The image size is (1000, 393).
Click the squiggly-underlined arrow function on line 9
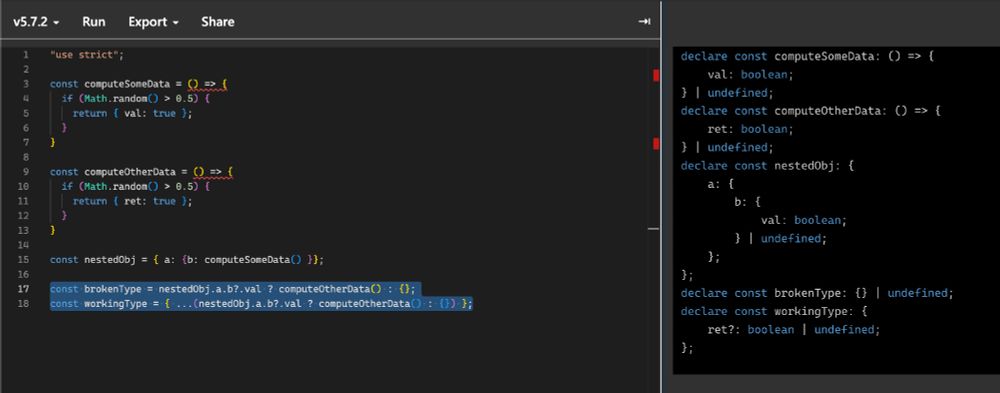tap(213, 172)
